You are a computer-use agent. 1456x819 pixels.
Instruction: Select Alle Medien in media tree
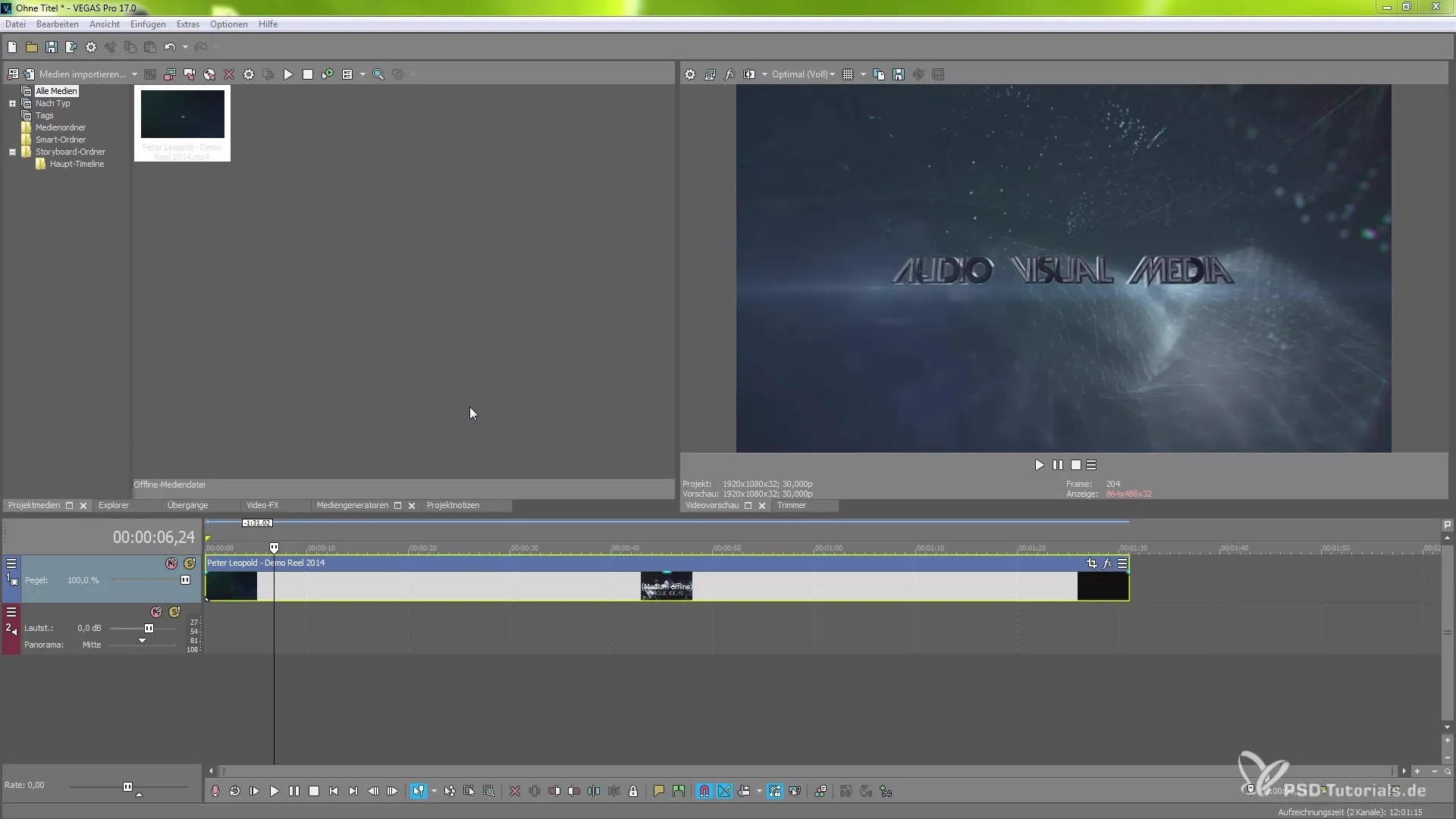56,91
